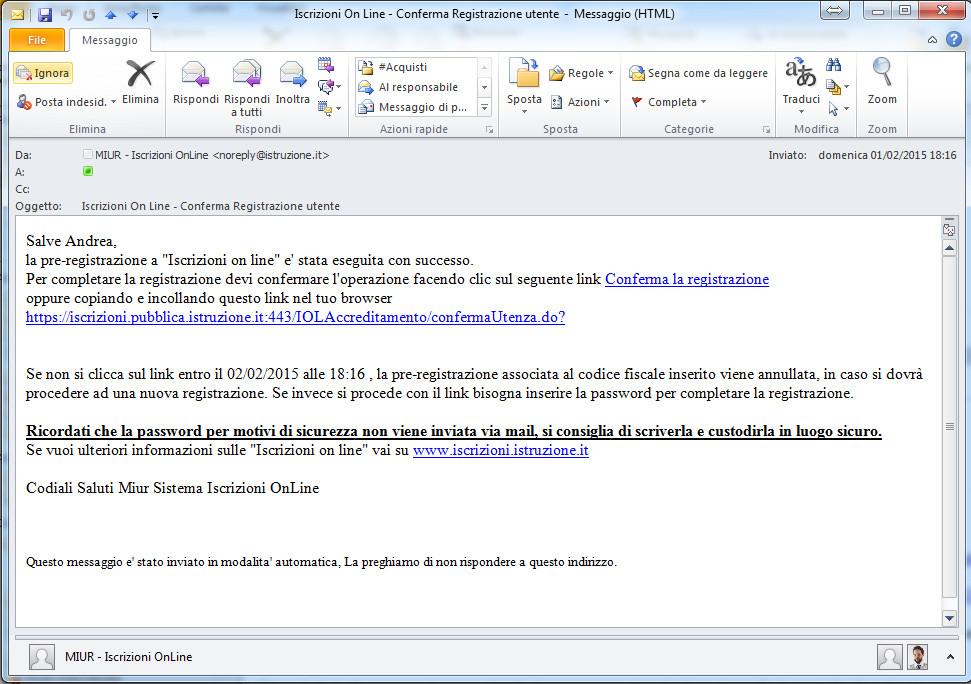Viewport: 971px width, 684px height.
Task: Open the Conferma la registrazione link
Action: (687, 279)
